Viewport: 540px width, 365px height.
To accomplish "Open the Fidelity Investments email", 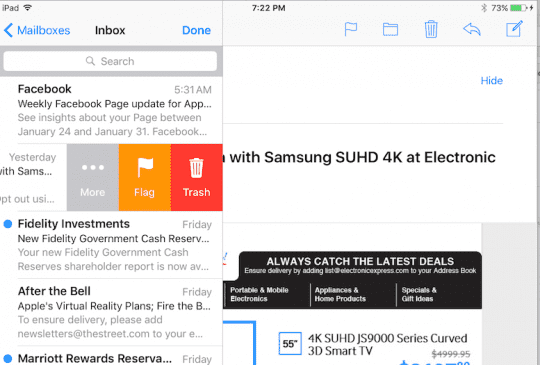I will point(111,245).
